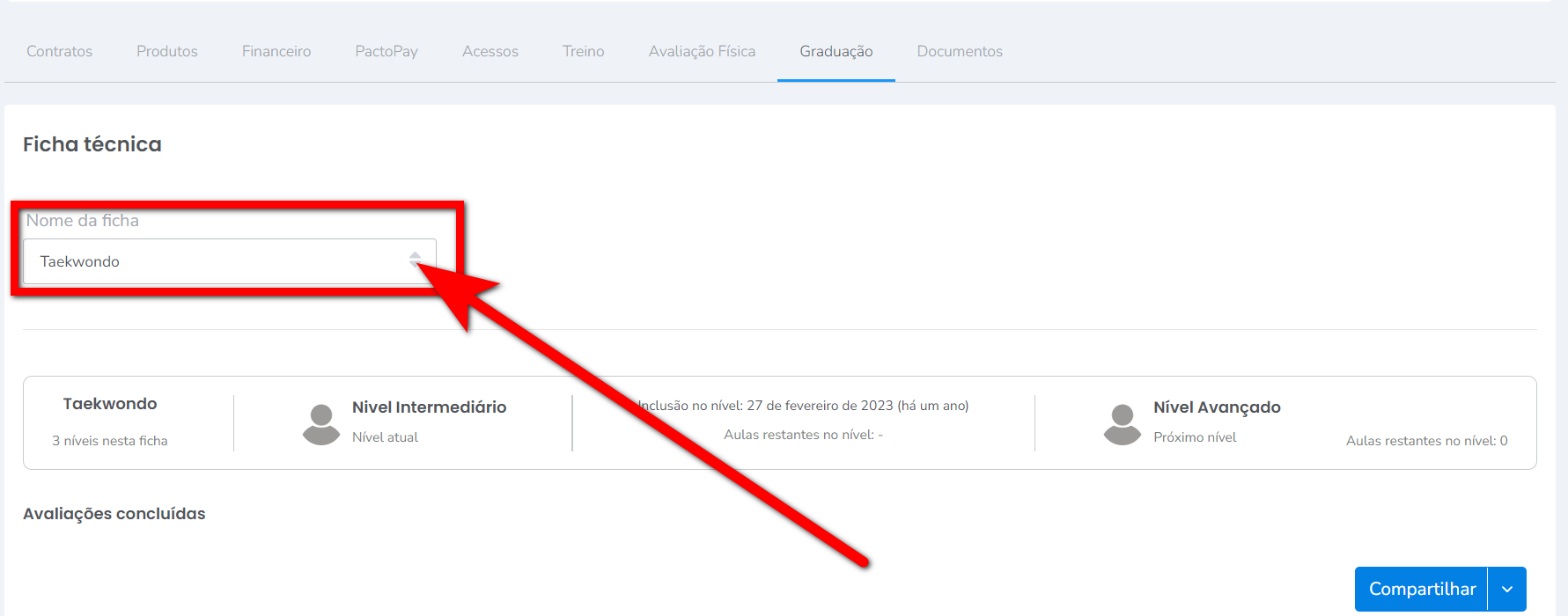Image resolution: width=1568 pixels, height=616 pixels.
Task: Switch to the Treino tab
Action: point(584,51)
